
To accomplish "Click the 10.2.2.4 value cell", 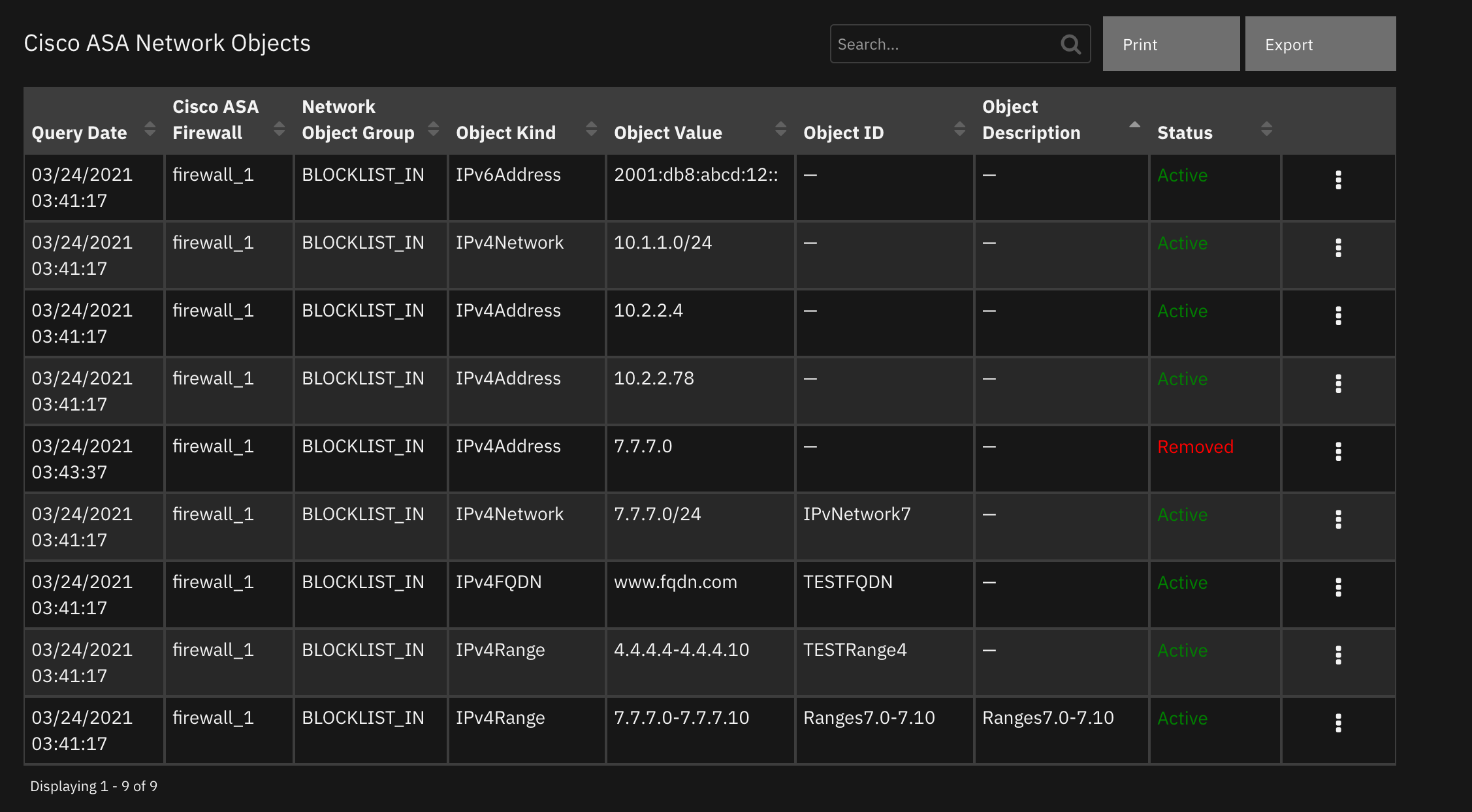I will tap(700, 323).
